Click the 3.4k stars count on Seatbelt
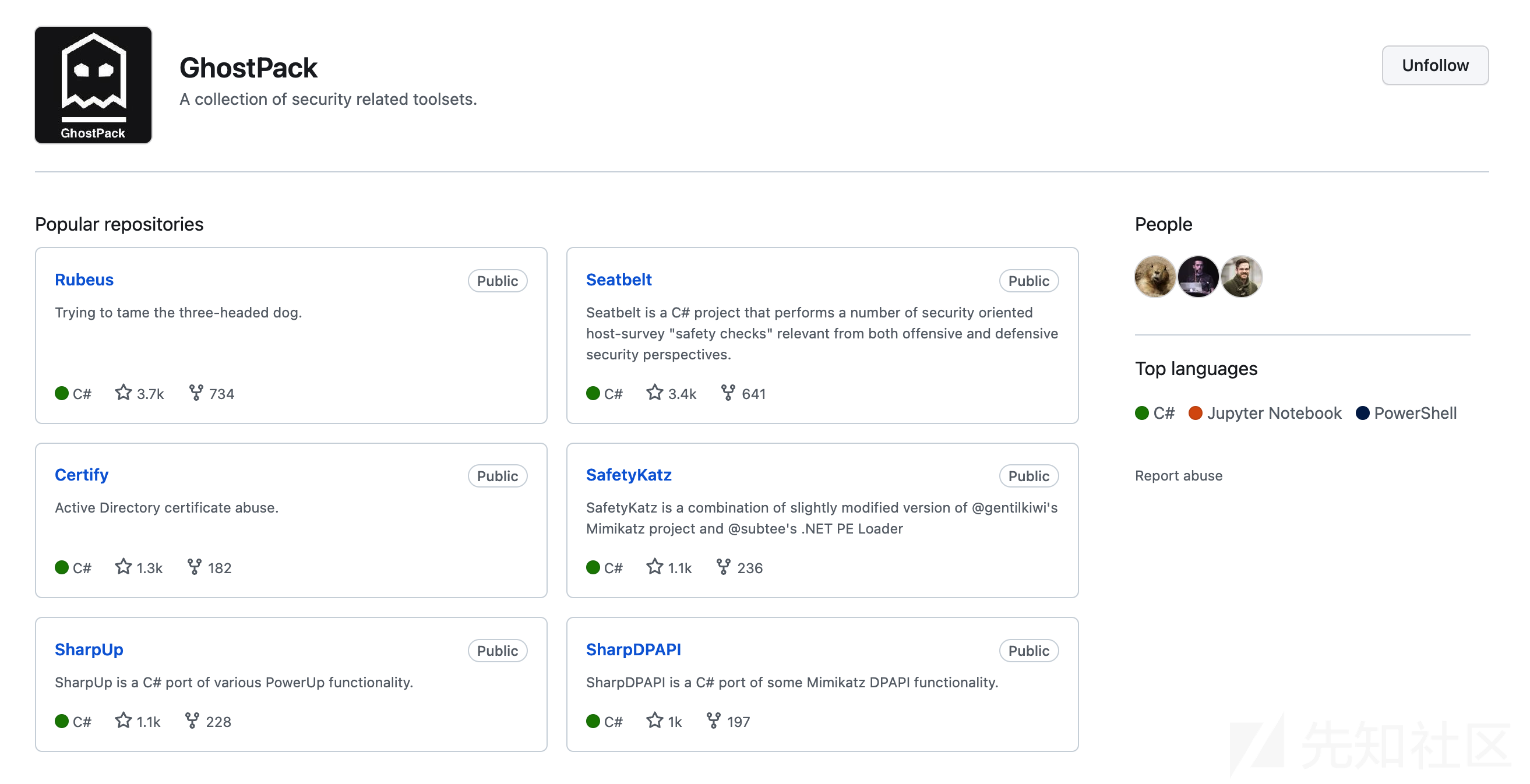 pos(682,394)
